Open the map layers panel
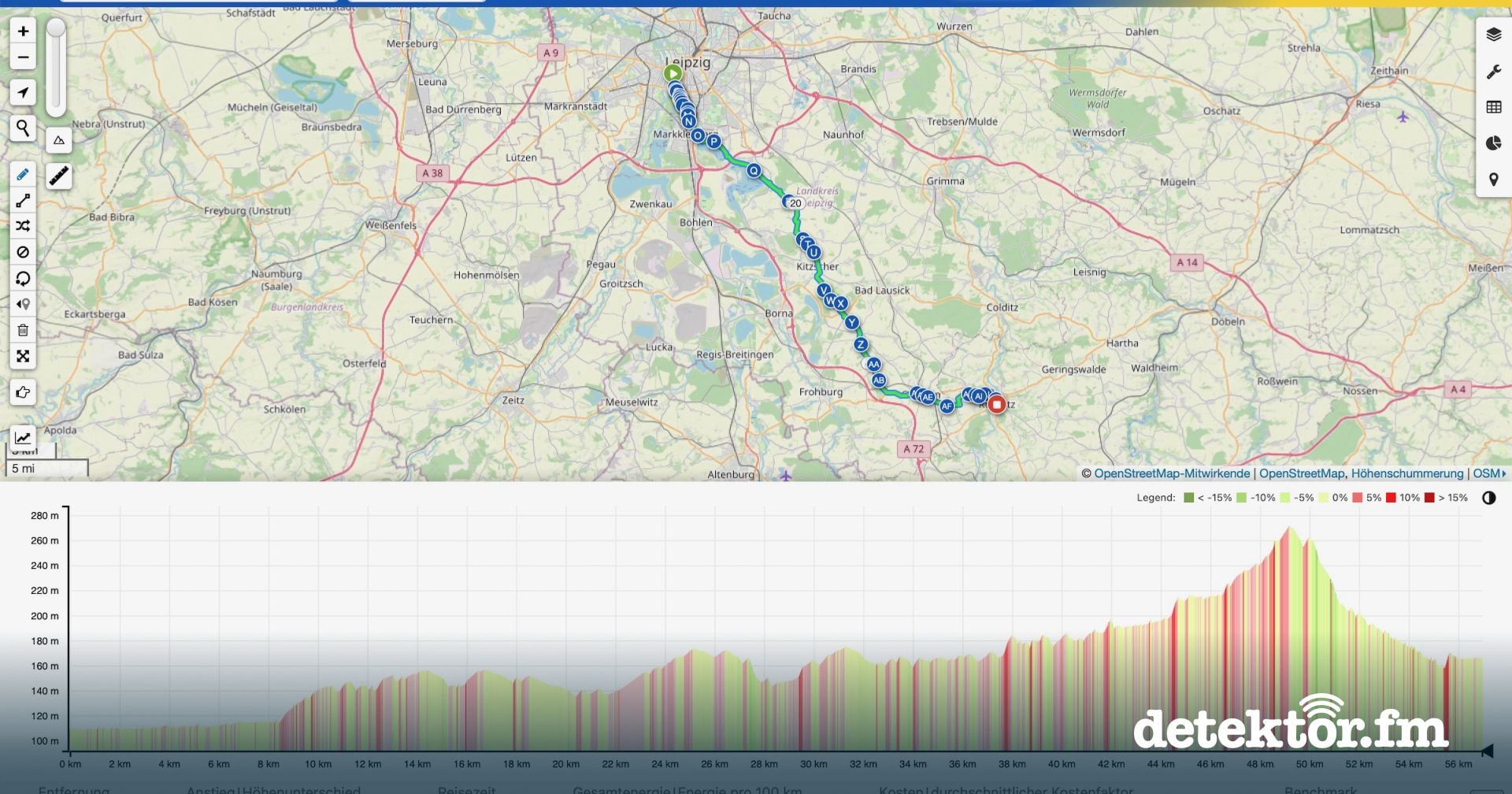 [x=1493, y=35]
